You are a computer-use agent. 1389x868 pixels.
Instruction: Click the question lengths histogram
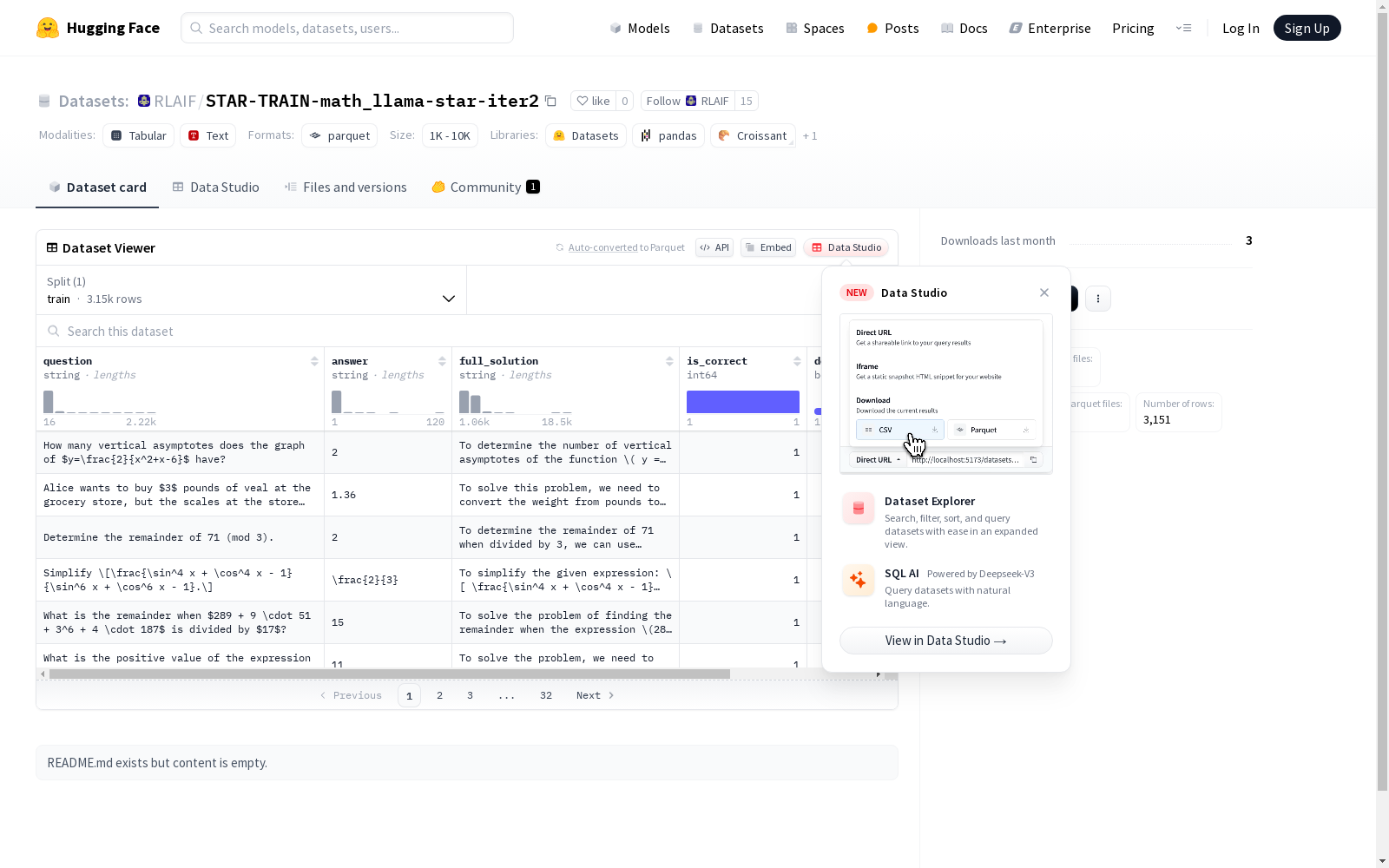(x=100, y=402)
